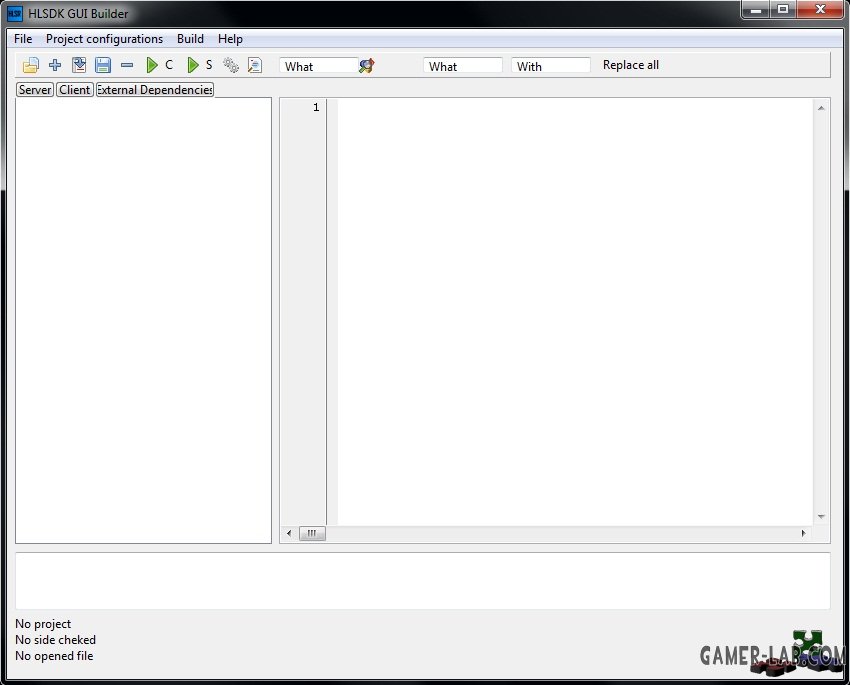This screenshot has height=685, width=850.
Task: Click the editor scroll down arrow
Action: (x=821, y=516)
